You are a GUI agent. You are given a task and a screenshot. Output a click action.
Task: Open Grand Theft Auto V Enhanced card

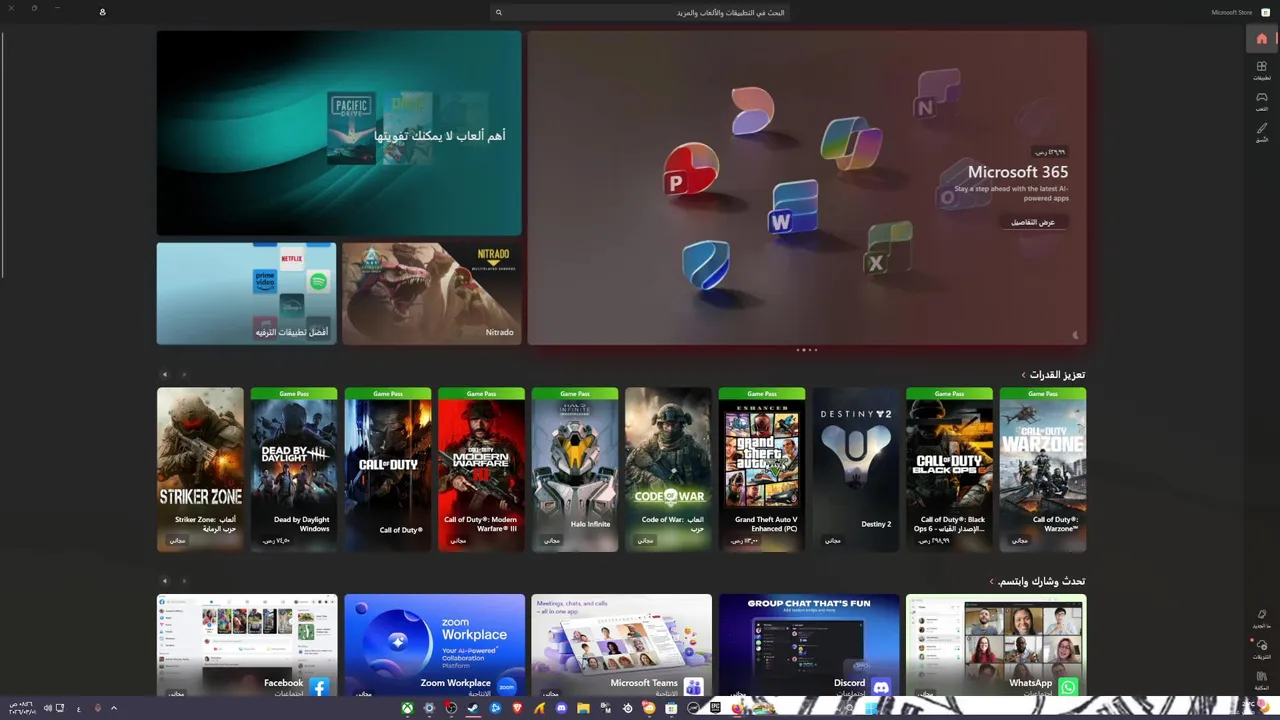point(762,469)
